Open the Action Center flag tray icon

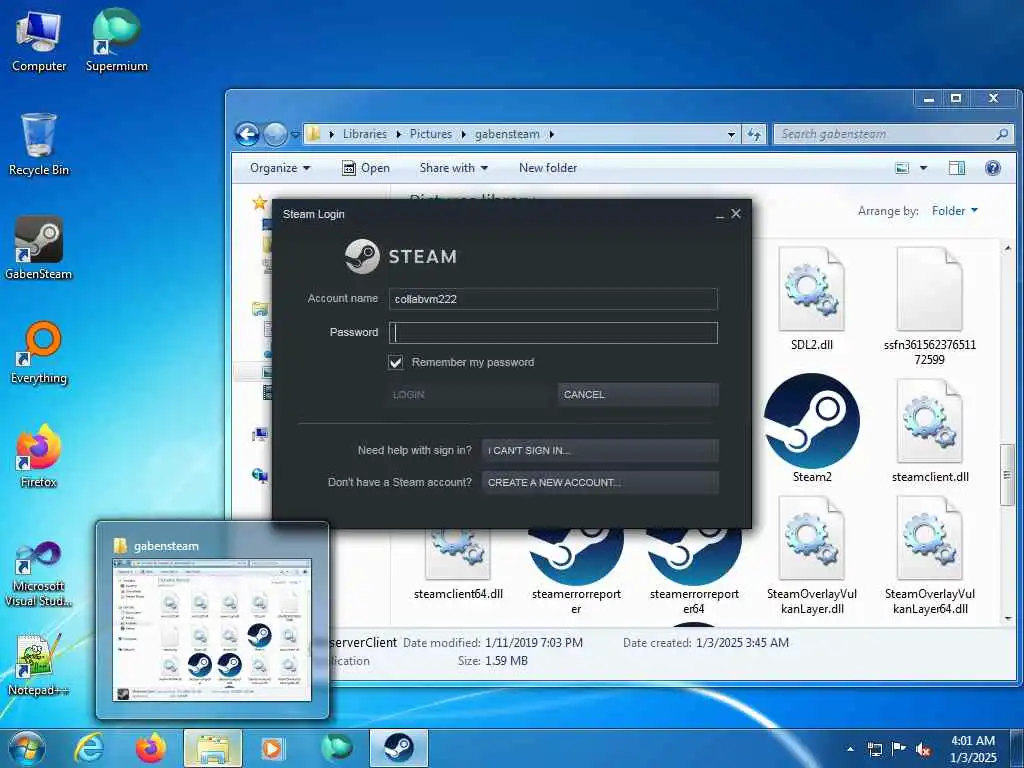pyautogui.click(x=899, y=749)
